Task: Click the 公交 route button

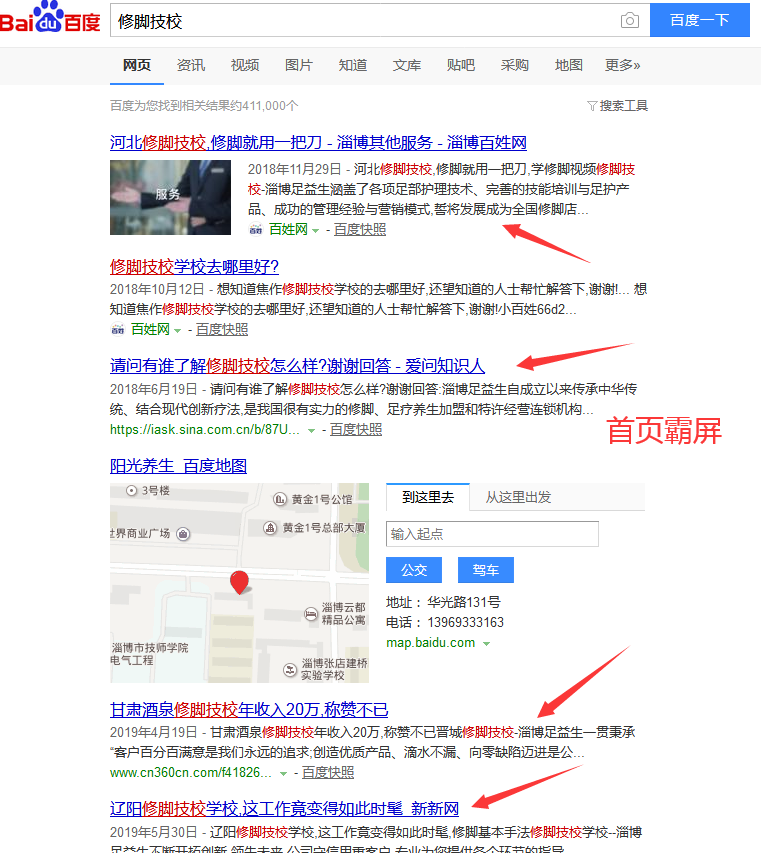Action: [x=414, y=570]
